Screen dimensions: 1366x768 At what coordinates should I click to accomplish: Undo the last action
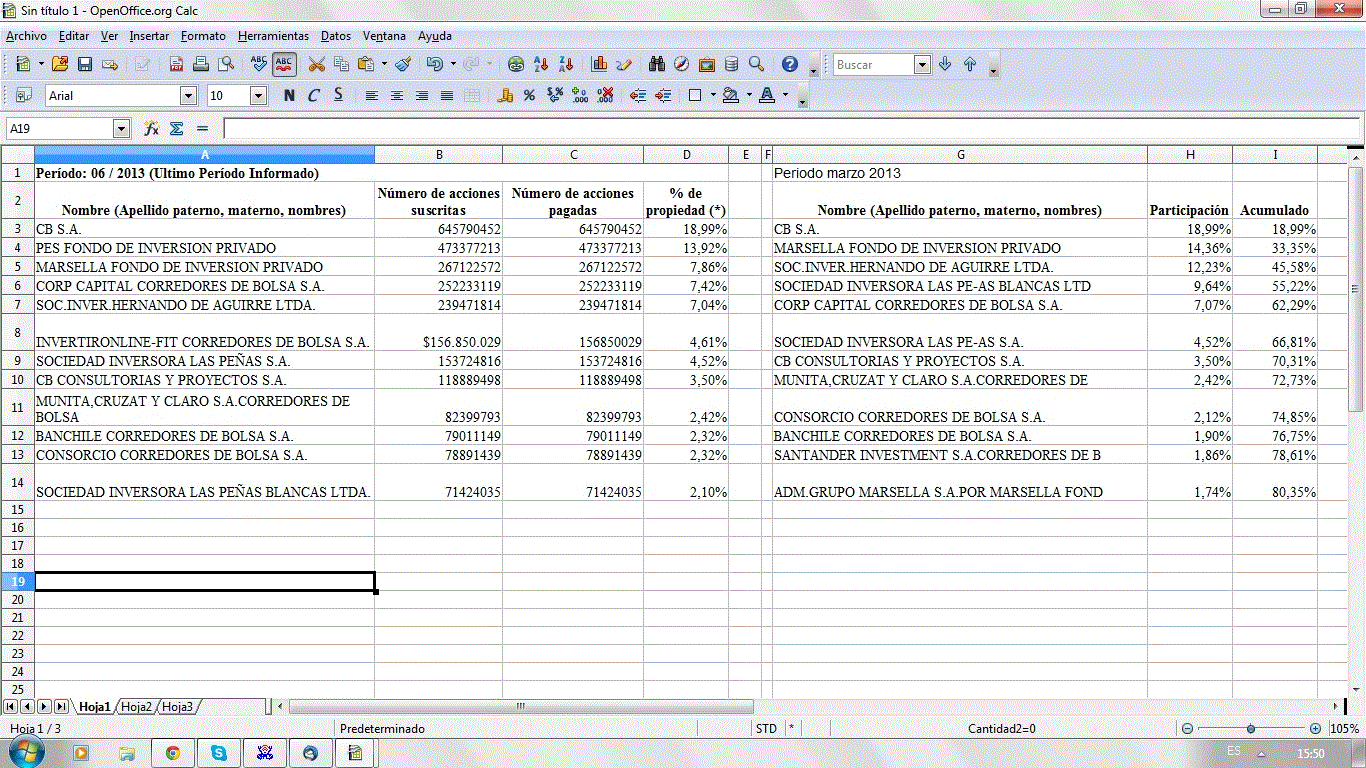[x=435, y=64]
